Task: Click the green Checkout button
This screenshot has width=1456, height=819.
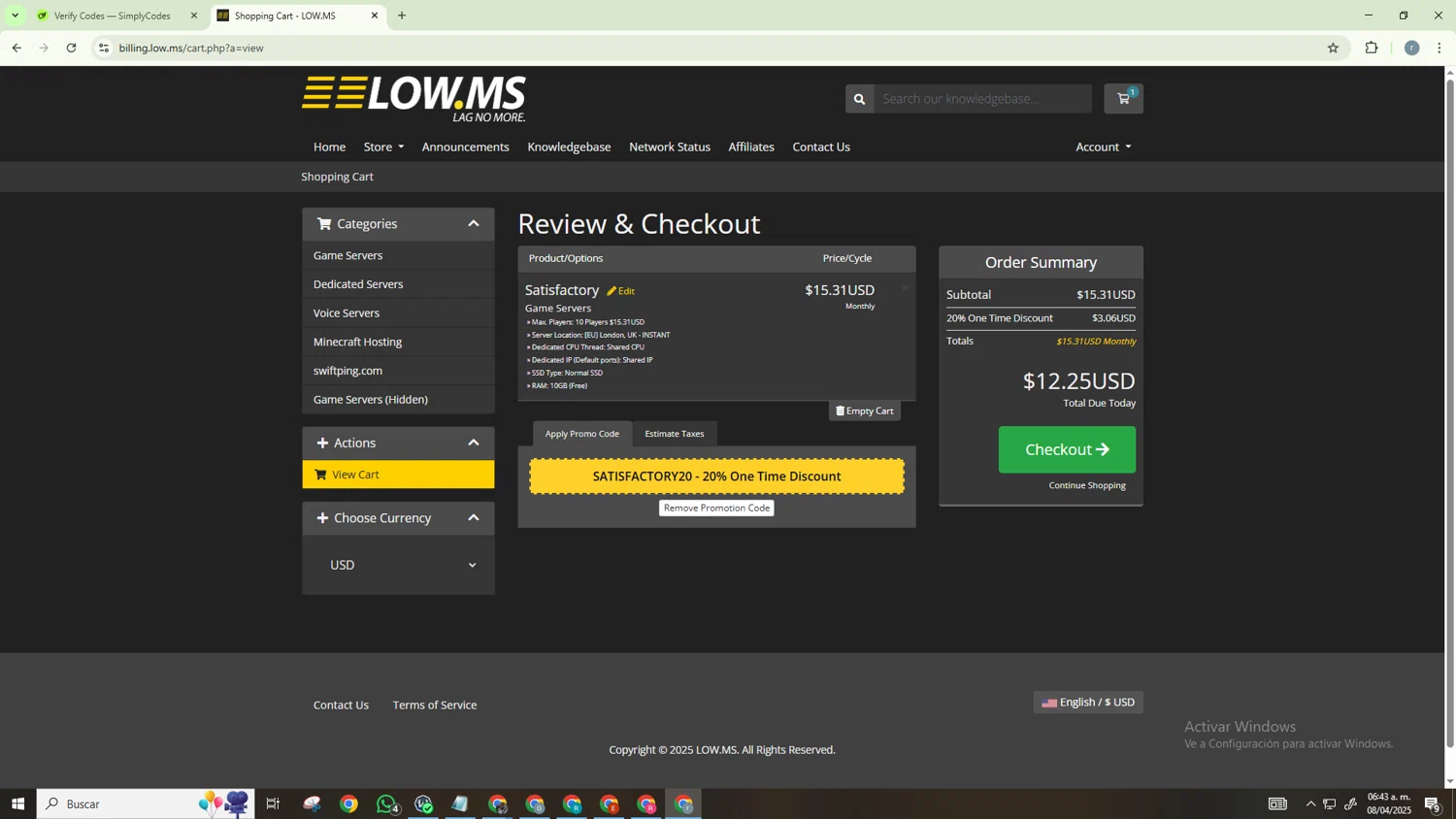Action: [x=1067, y=450]
